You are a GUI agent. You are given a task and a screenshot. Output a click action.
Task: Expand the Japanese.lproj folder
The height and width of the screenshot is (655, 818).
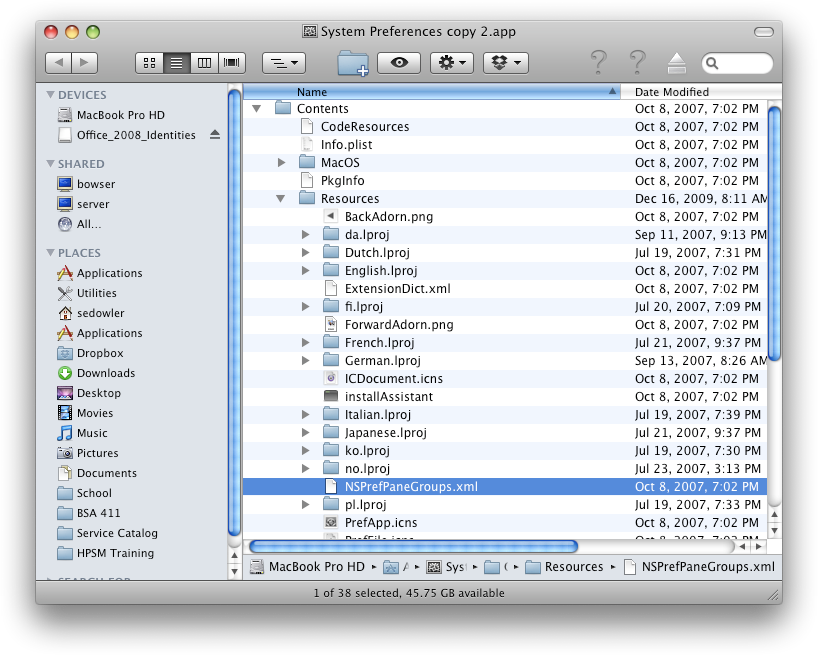[x=306, y=433]
